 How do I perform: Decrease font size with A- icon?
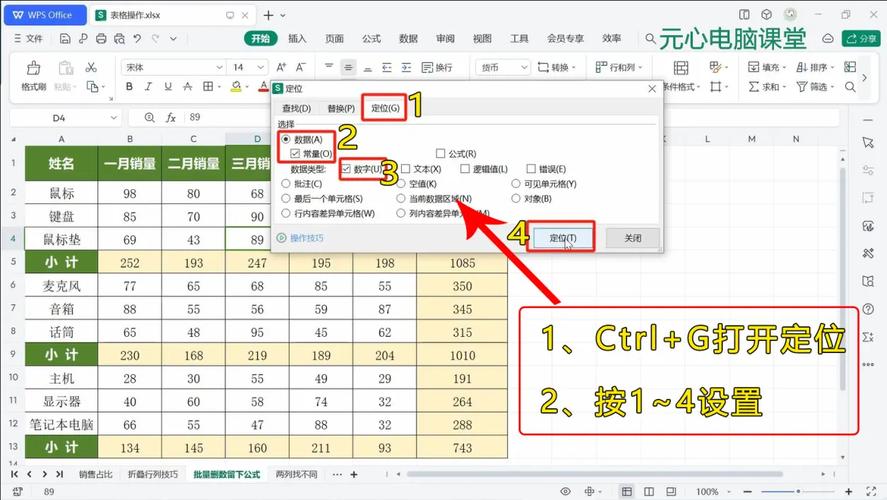(301, 67)
